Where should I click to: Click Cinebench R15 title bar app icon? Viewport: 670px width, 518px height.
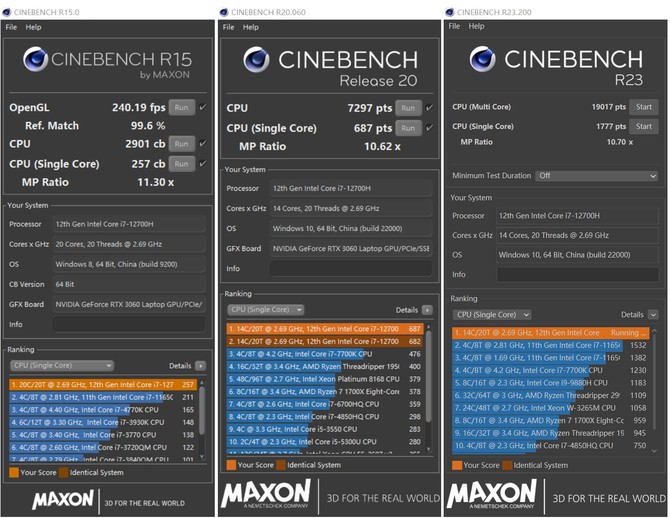click(x=6, y=12)
